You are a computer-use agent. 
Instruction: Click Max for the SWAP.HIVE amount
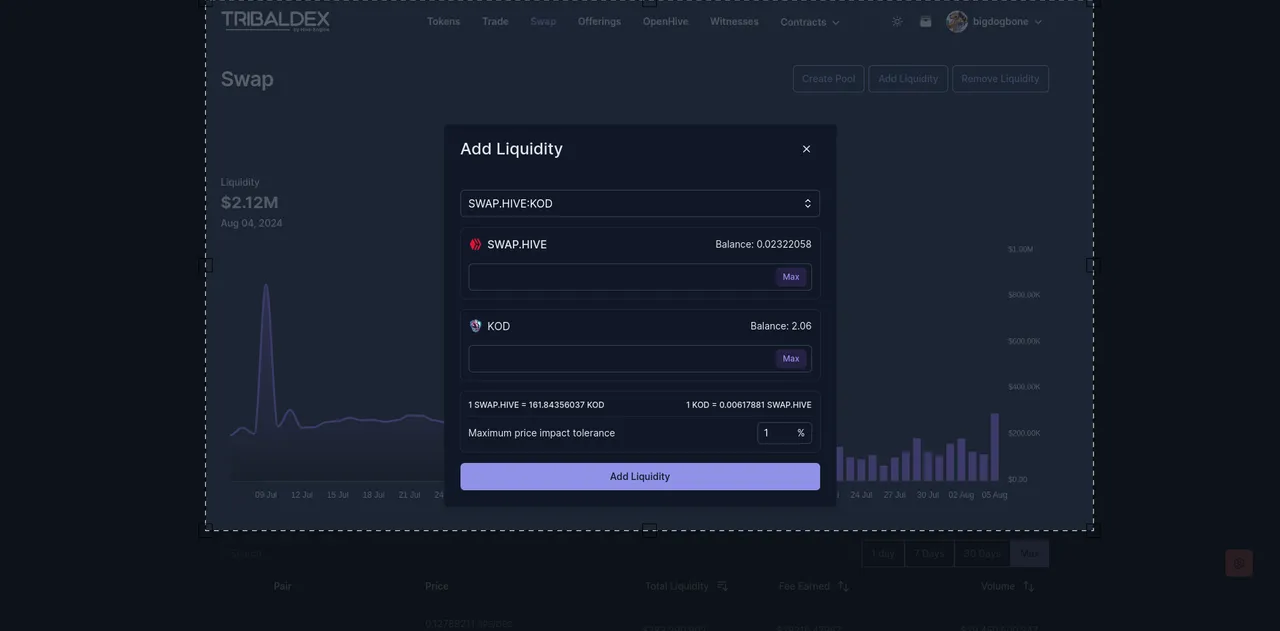point(791,277)
